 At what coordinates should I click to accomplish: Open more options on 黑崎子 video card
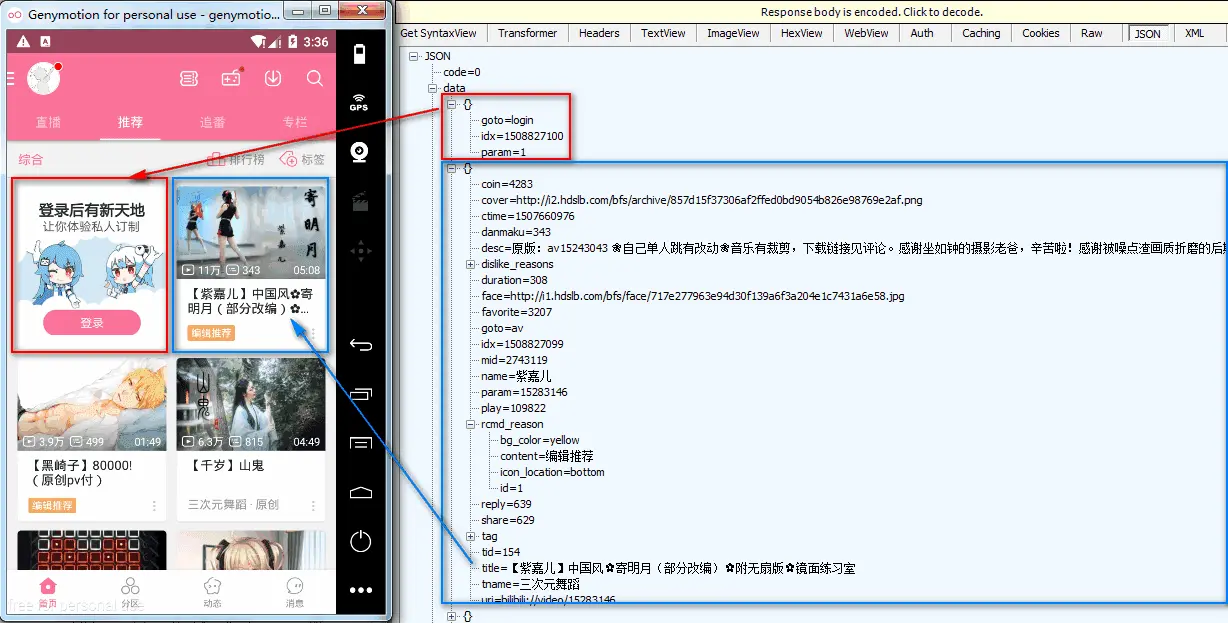point(154,506)
